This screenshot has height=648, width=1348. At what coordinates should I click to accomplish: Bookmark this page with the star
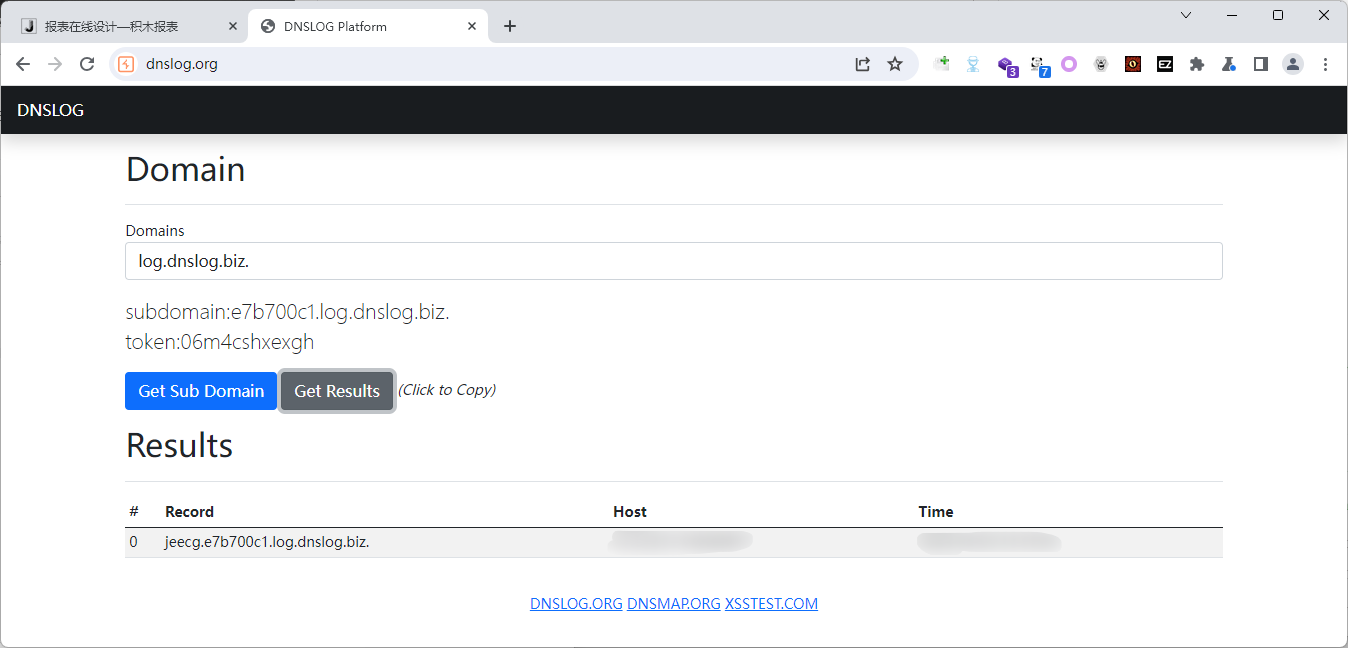point(895,64)
